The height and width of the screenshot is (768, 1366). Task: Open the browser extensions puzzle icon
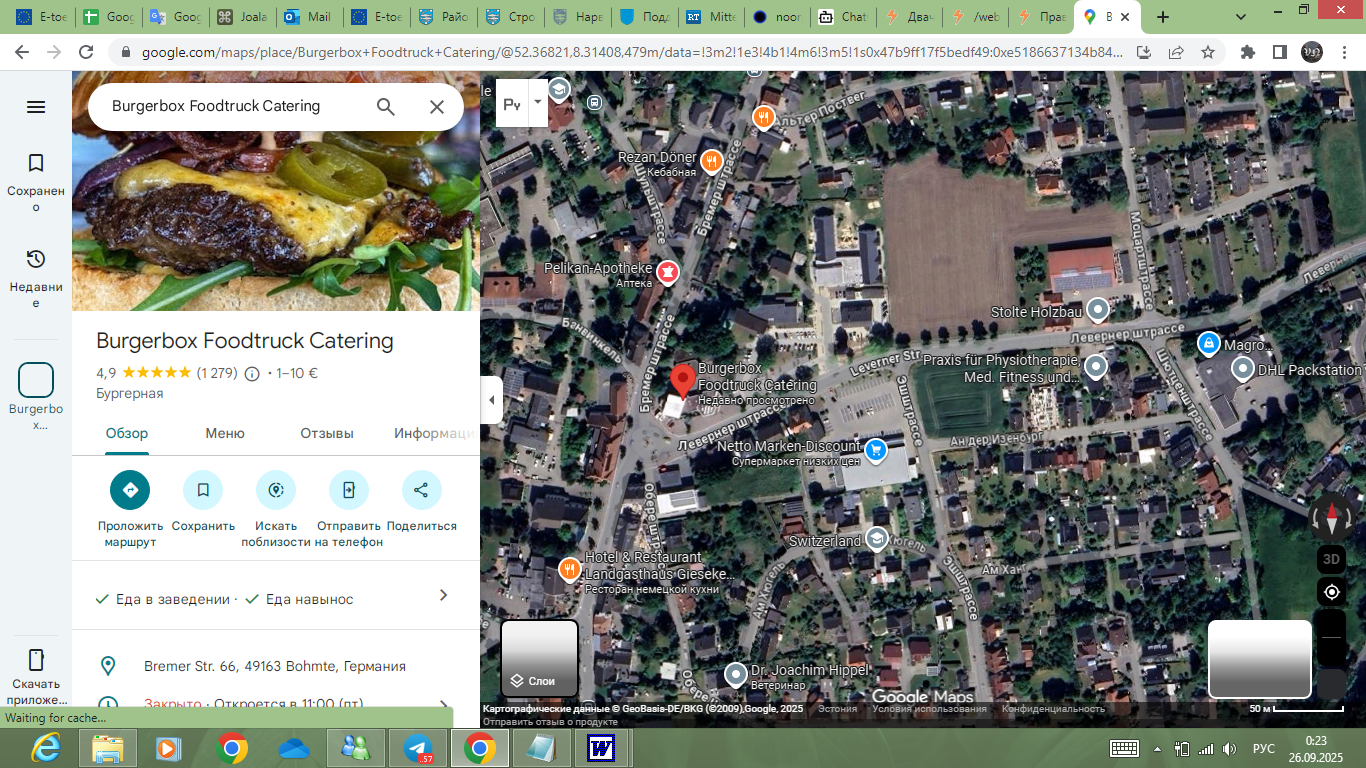click(x=1248, y=52)
